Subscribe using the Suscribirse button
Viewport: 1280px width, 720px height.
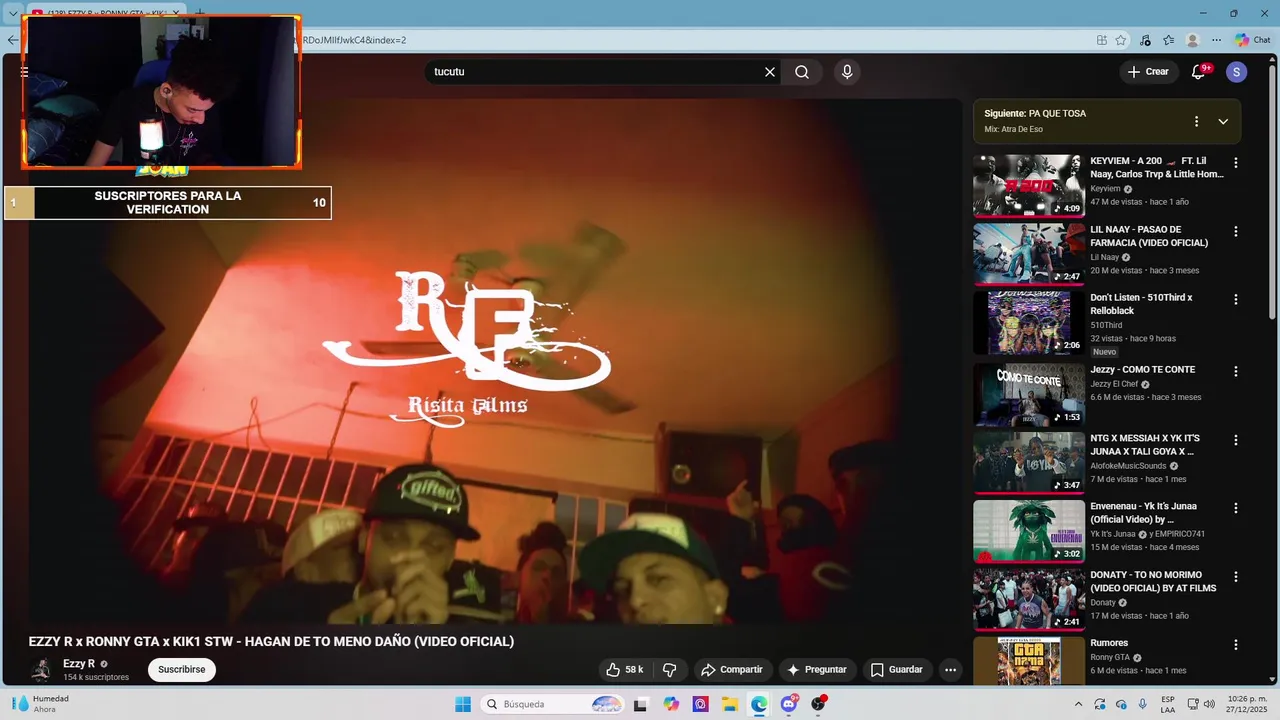click(x=182, y=670)
